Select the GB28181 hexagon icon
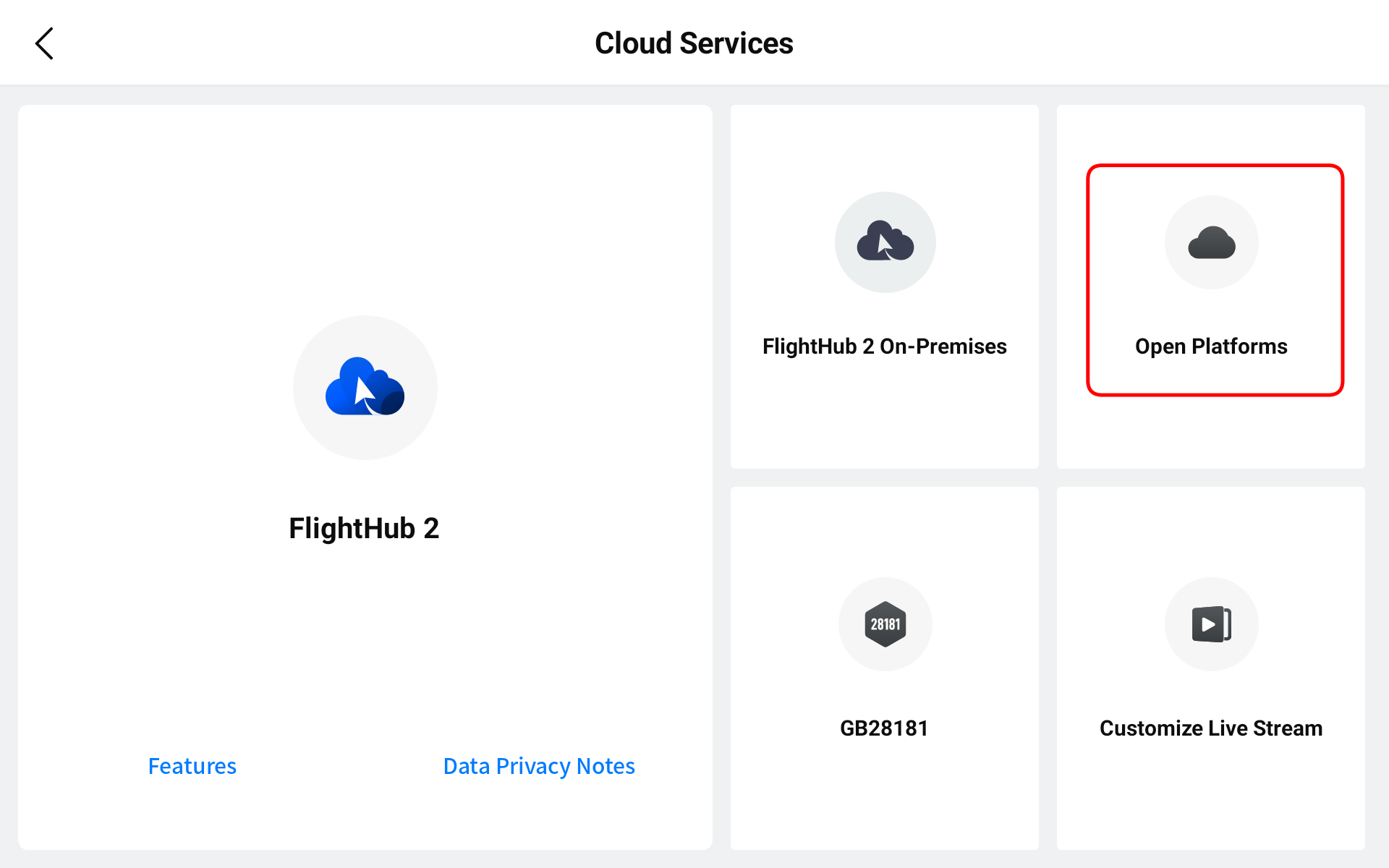The image size is (1389, 868). 885,624
